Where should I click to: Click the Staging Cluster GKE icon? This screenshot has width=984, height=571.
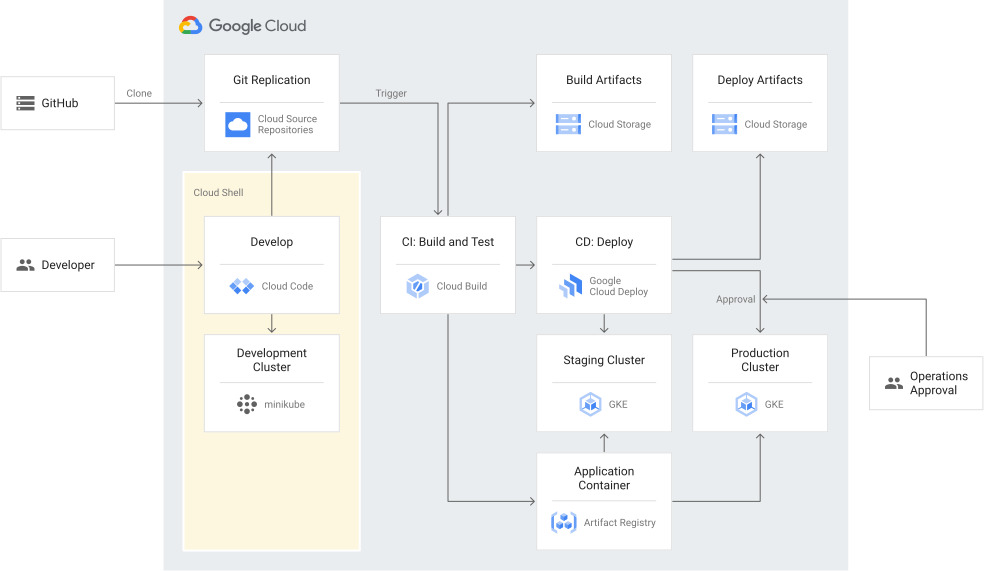591,404
